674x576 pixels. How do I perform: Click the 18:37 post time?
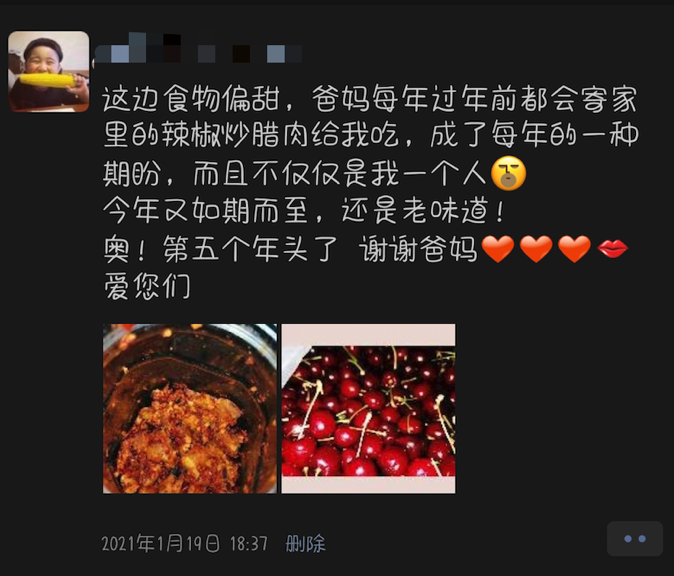pyautogui.click(x=248, y=544)
